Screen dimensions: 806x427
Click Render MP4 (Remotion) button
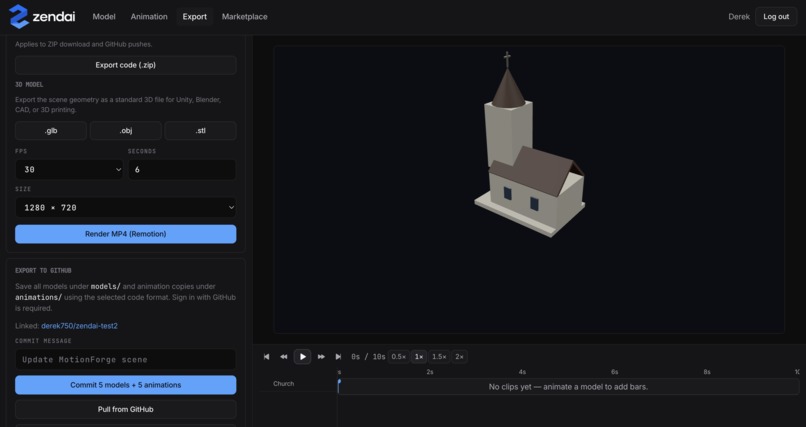125,234
